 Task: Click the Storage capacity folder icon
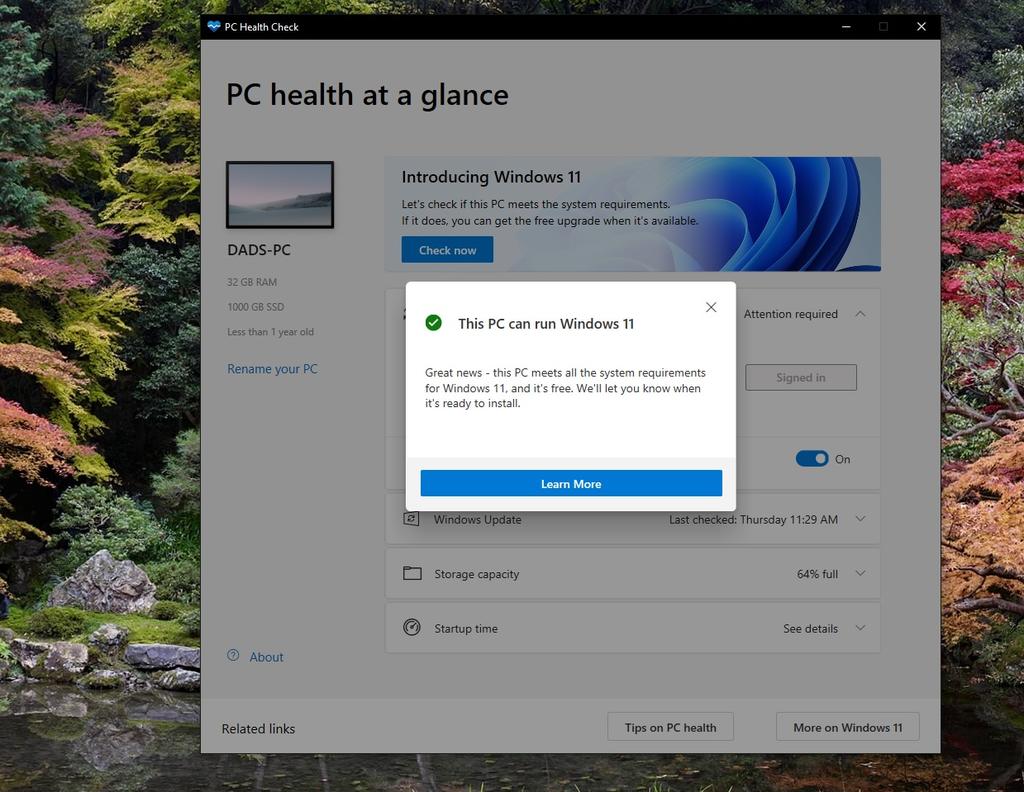click(x=412, y=573)
